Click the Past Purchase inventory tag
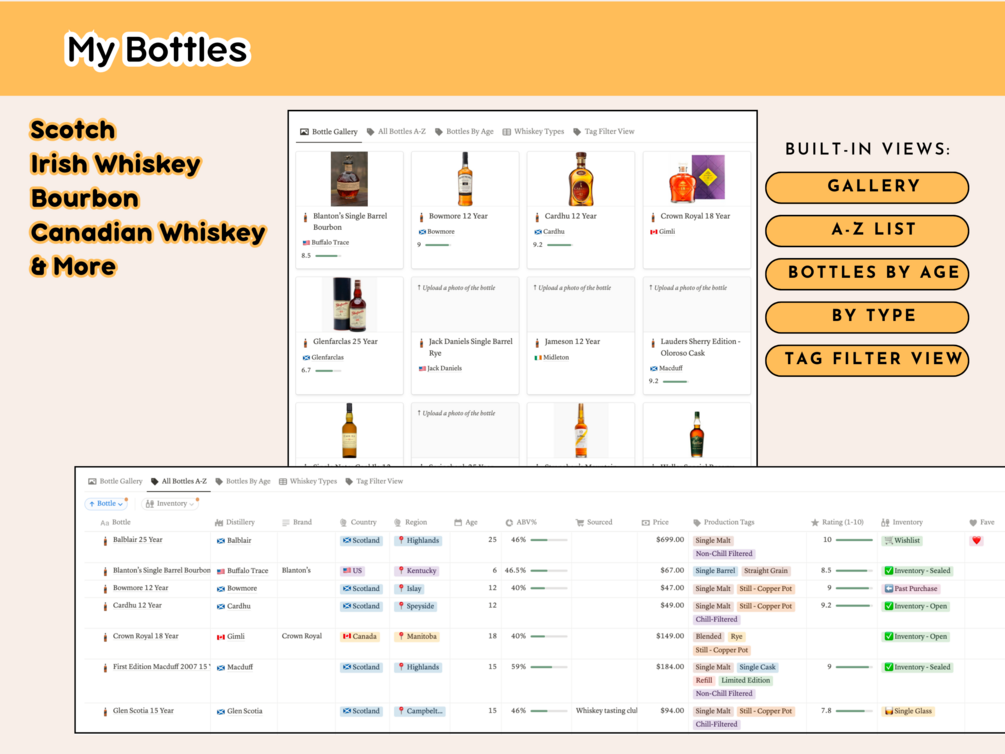 point(911,589)
